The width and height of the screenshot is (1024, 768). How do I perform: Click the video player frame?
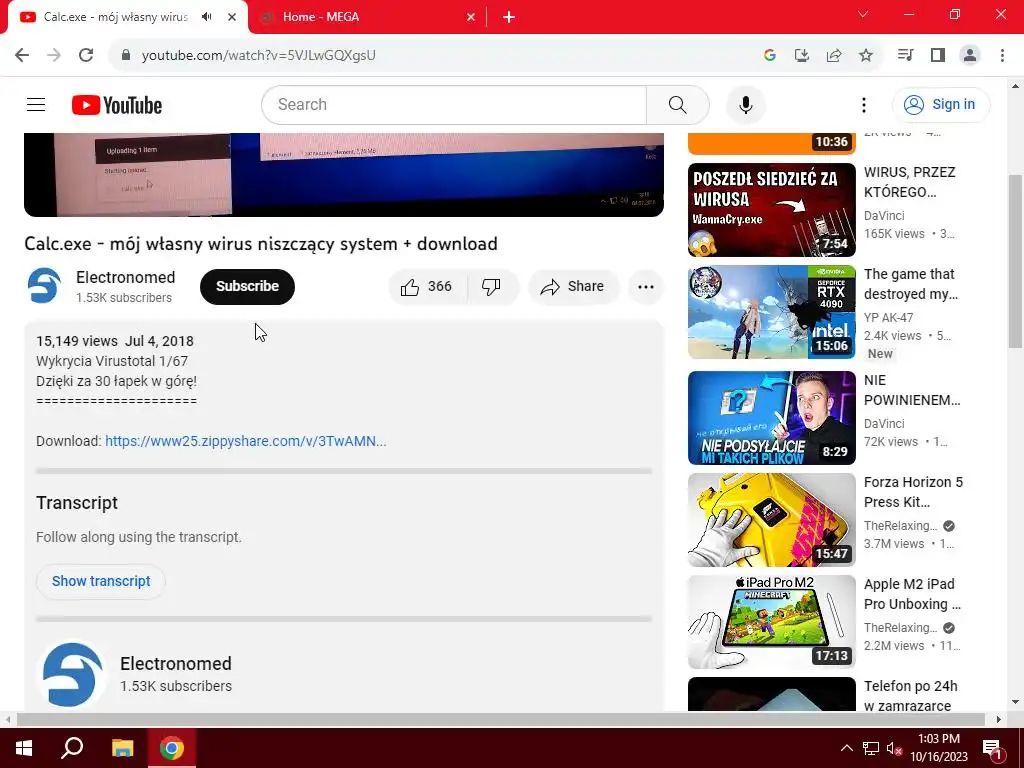pos(344,174)
